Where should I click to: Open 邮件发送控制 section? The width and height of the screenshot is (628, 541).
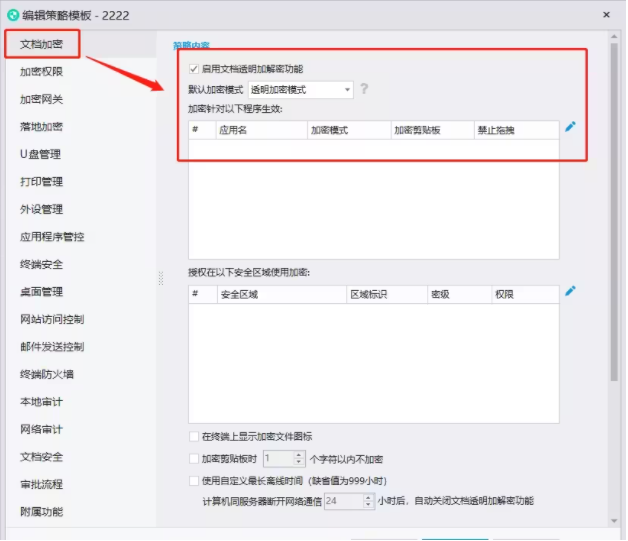point(52,347)
